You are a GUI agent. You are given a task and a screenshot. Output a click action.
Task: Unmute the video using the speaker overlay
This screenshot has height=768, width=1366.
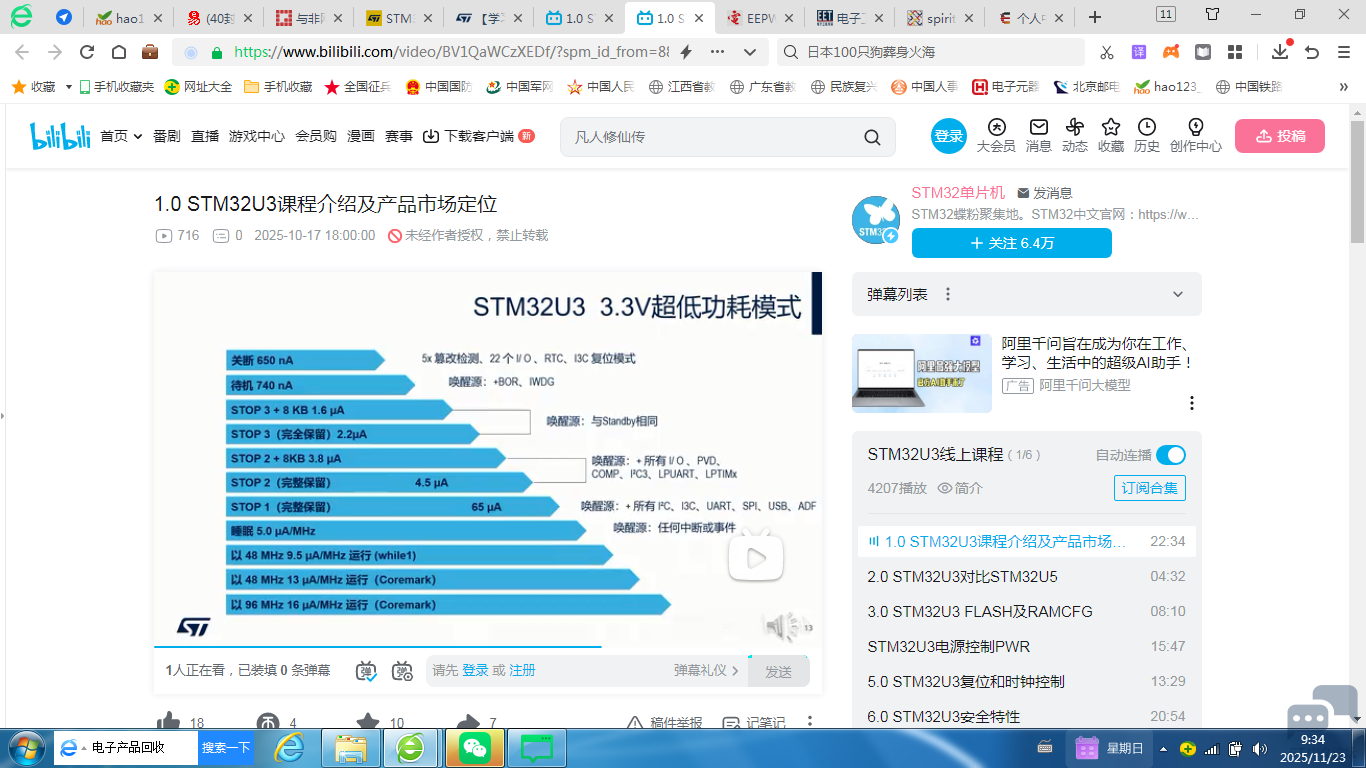click(x=783, y=627)
